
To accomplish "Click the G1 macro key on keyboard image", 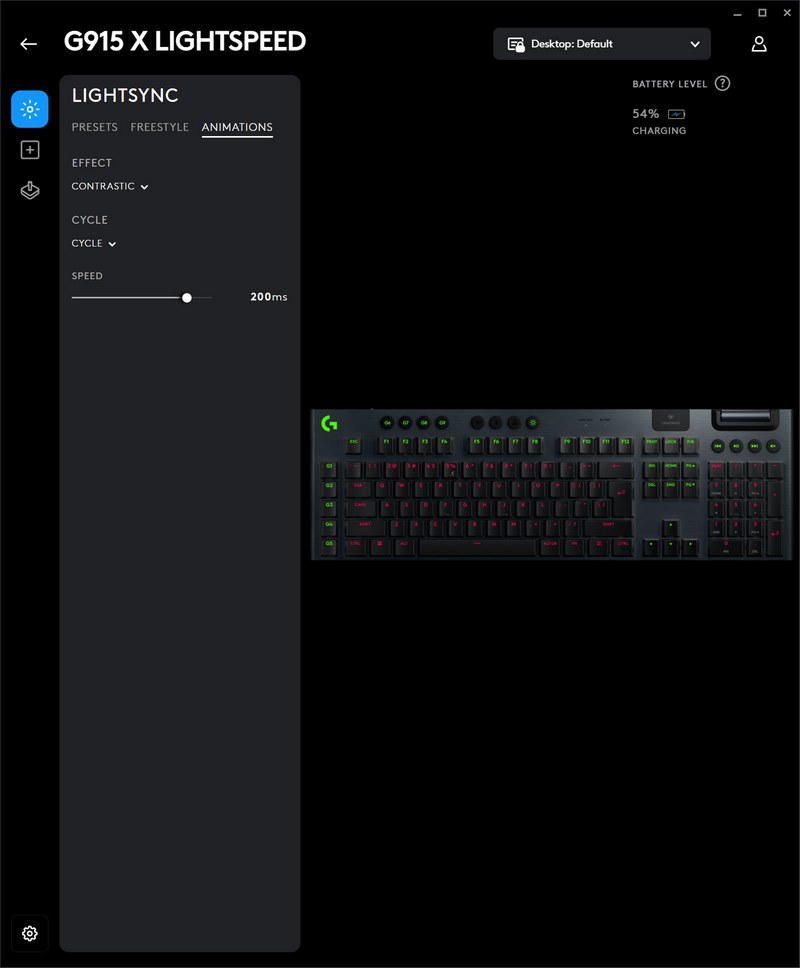I will 329,466.
